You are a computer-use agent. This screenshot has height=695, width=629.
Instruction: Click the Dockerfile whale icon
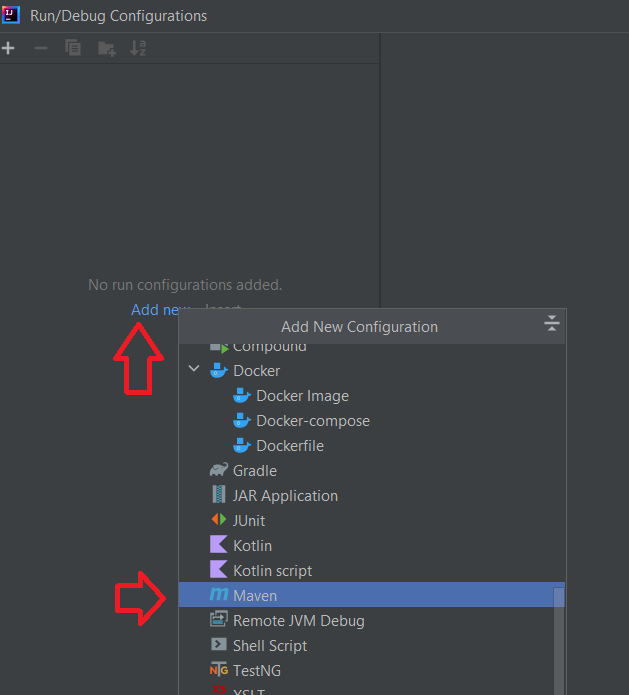[242, 445]
